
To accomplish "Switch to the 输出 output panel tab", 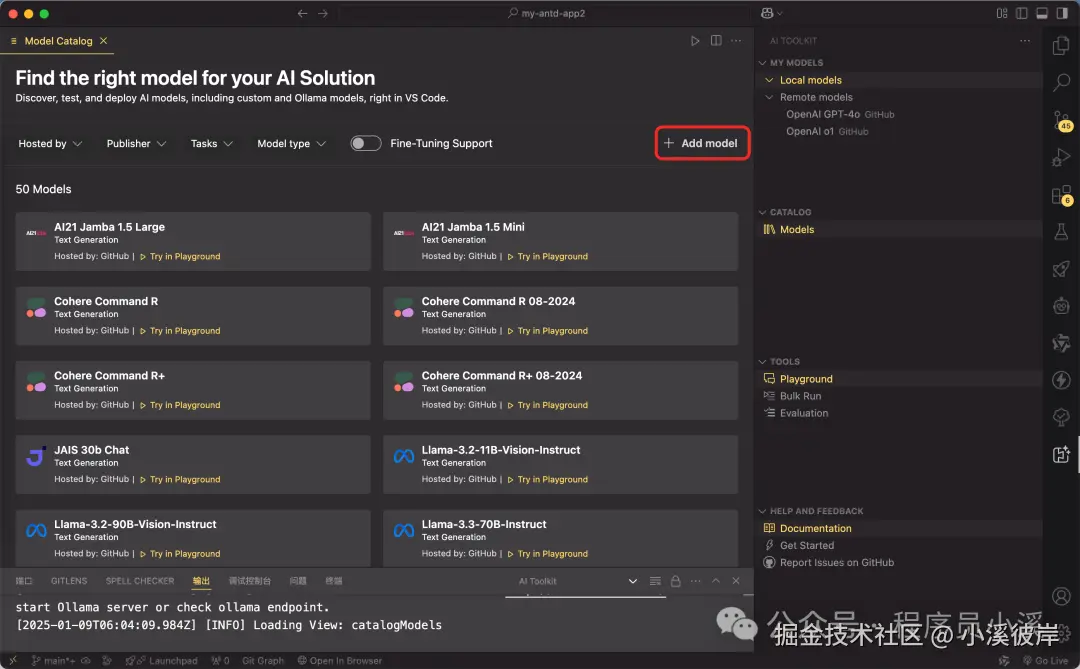I will (x=201, y=581).
